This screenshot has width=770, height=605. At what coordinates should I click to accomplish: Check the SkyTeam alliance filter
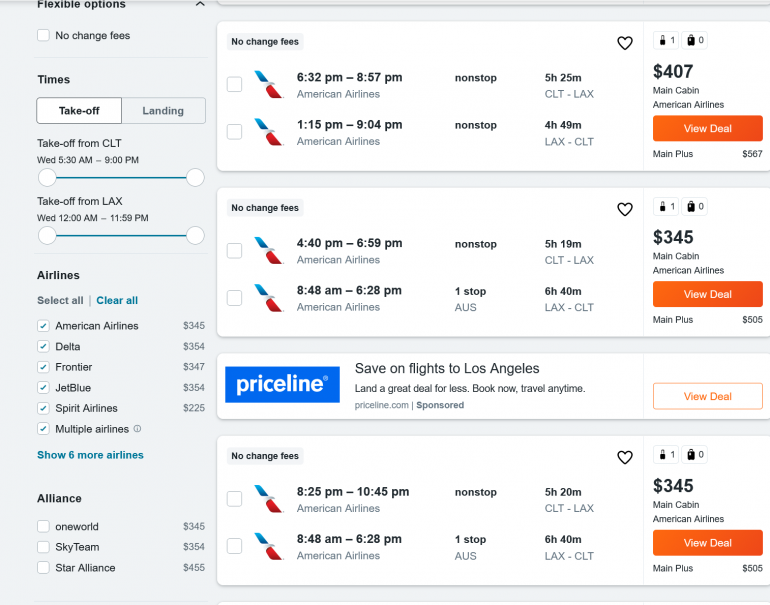pyautogui.click(x=43, y=547)
